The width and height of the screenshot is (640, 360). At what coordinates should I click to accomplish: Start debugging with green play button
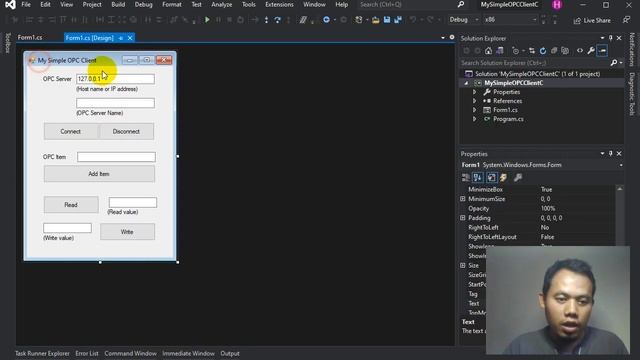pos(207,20)
